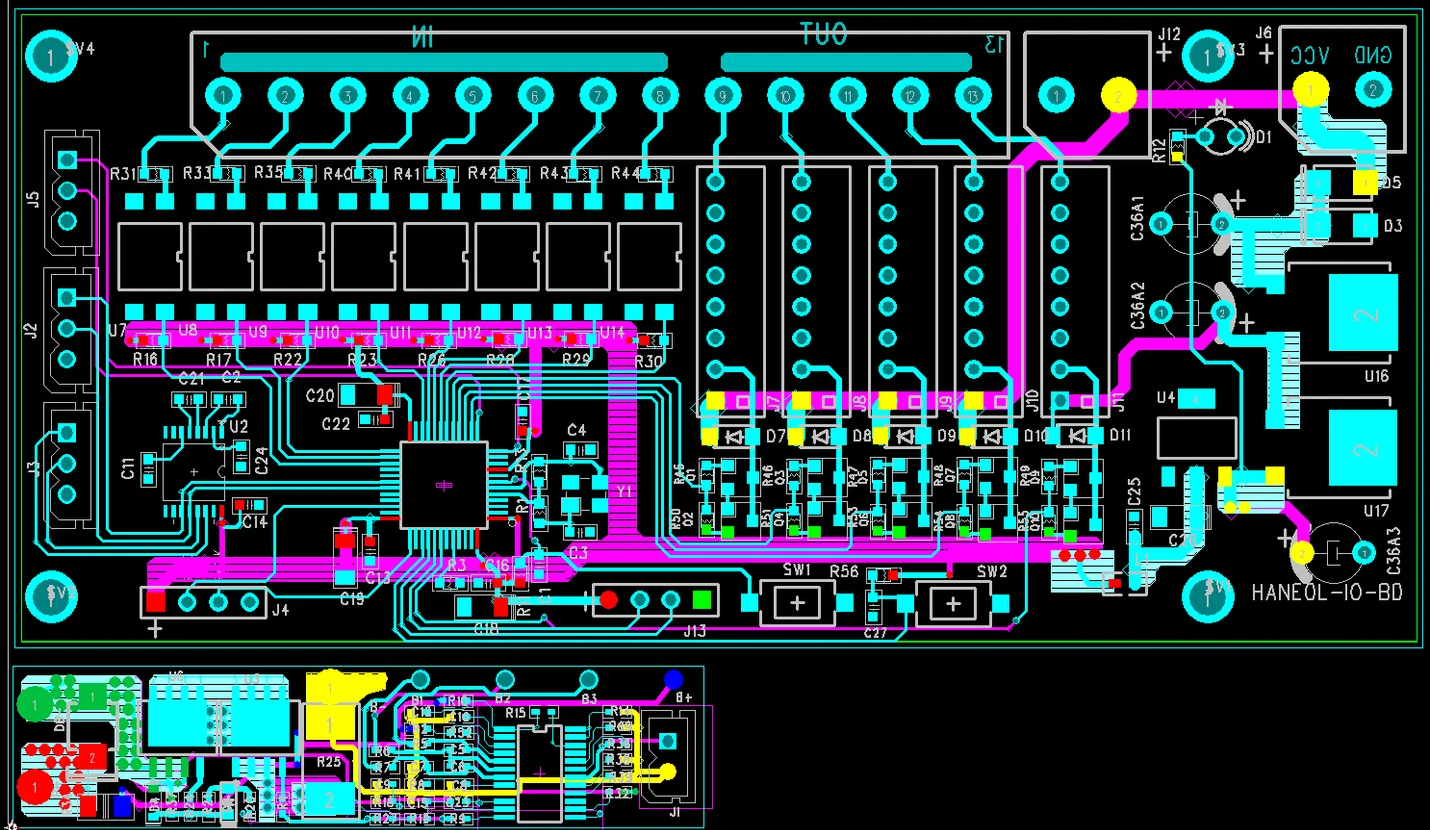Click resistor R33 footprint
The width and height of the screenshot is (1430, 830).
227,174
